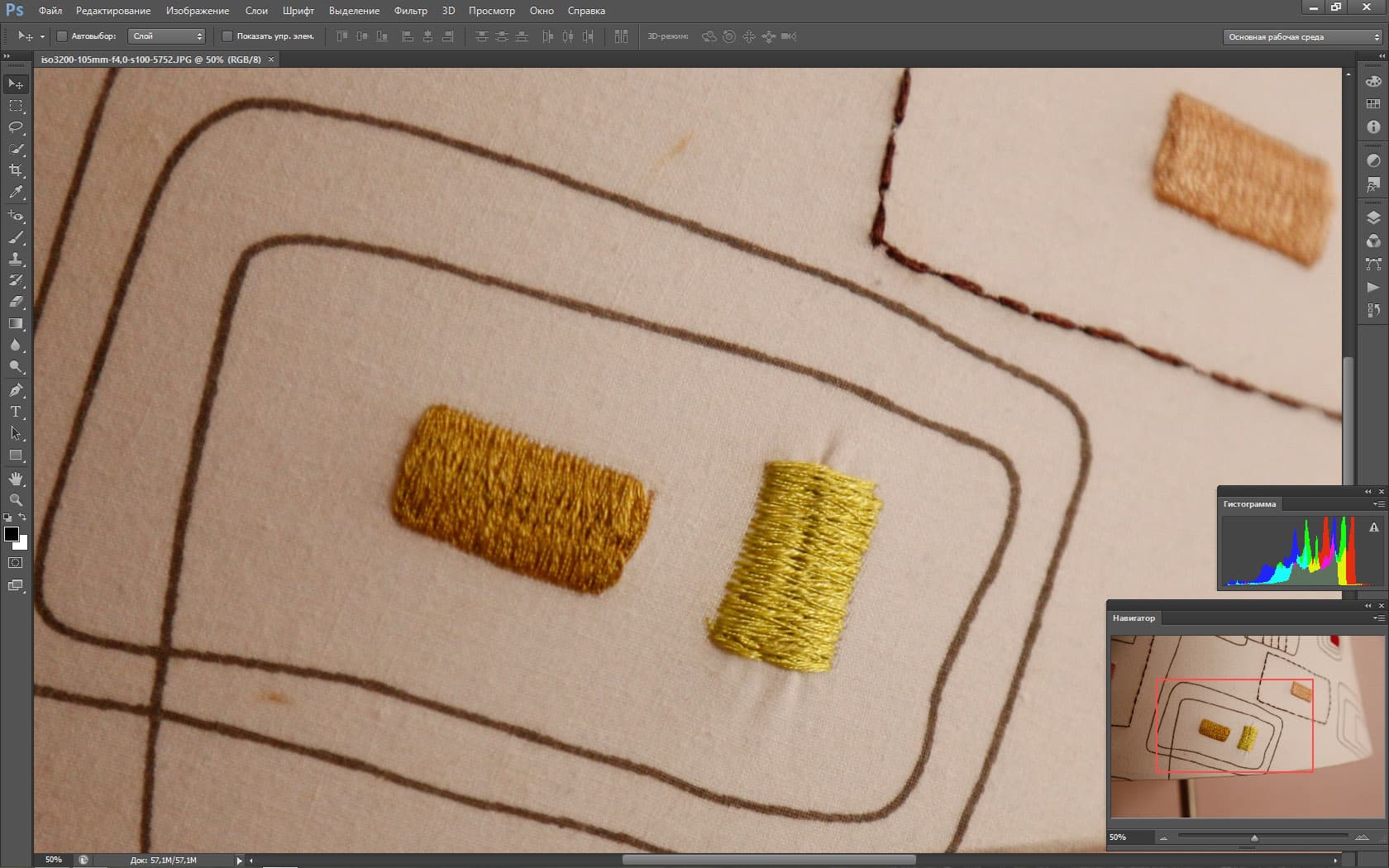1389x868 pixels.
Task: Pick the Eyedropper tool
Action: tap(16, 192)
